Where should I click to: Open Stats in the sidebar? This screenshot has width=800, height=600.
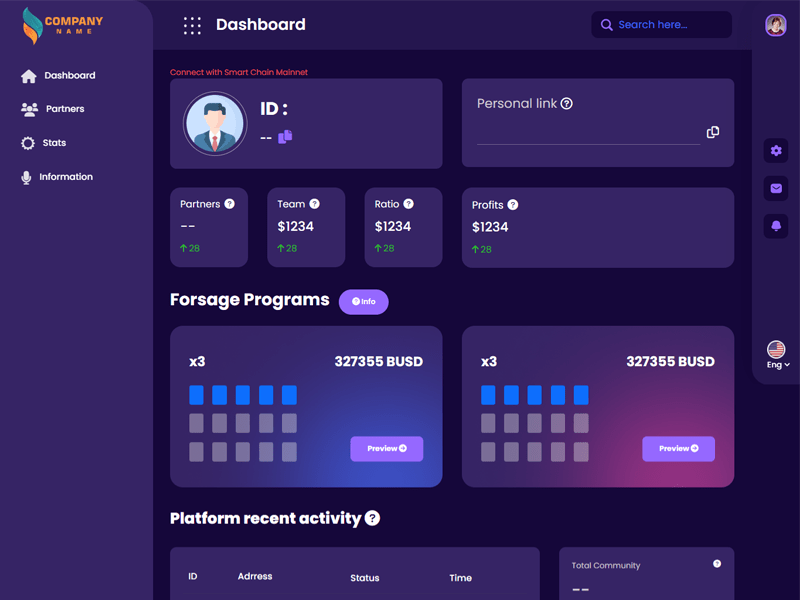coord(54,143)
